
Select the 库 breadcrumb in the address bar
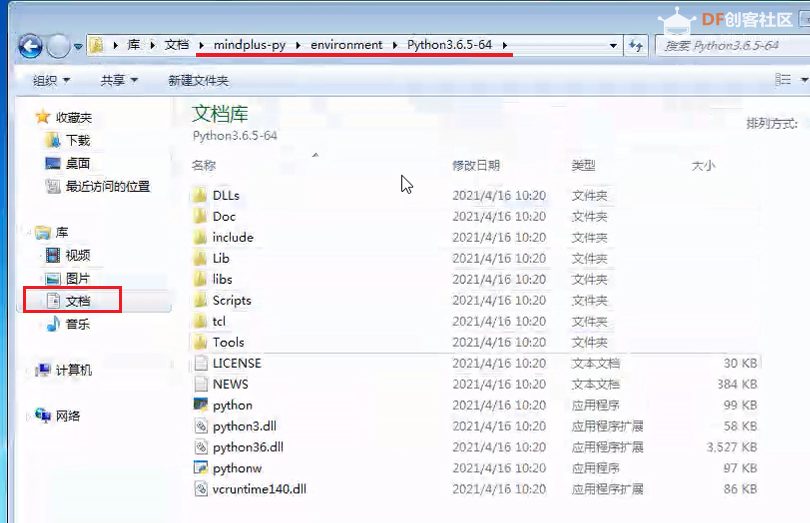point(134,45)
